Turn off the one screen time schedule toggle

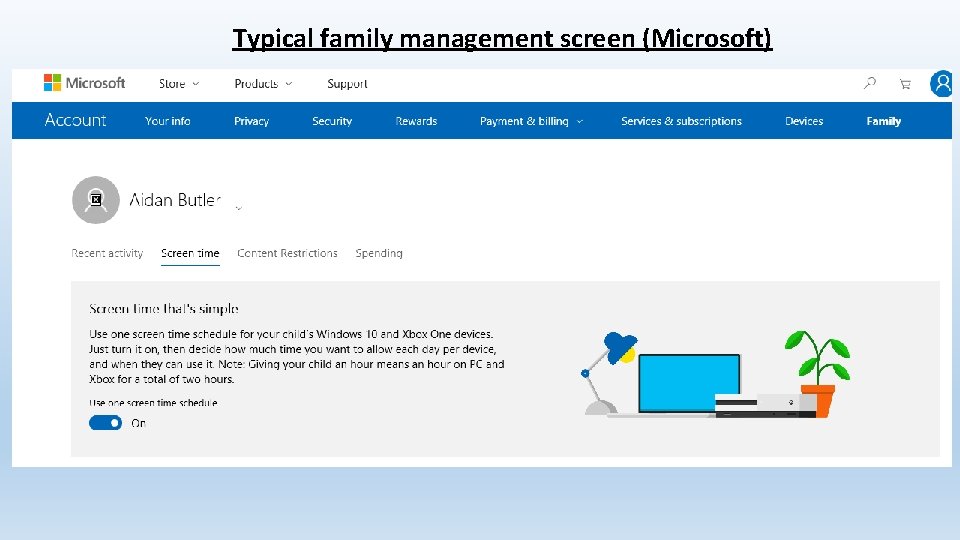tap(105, 423)
